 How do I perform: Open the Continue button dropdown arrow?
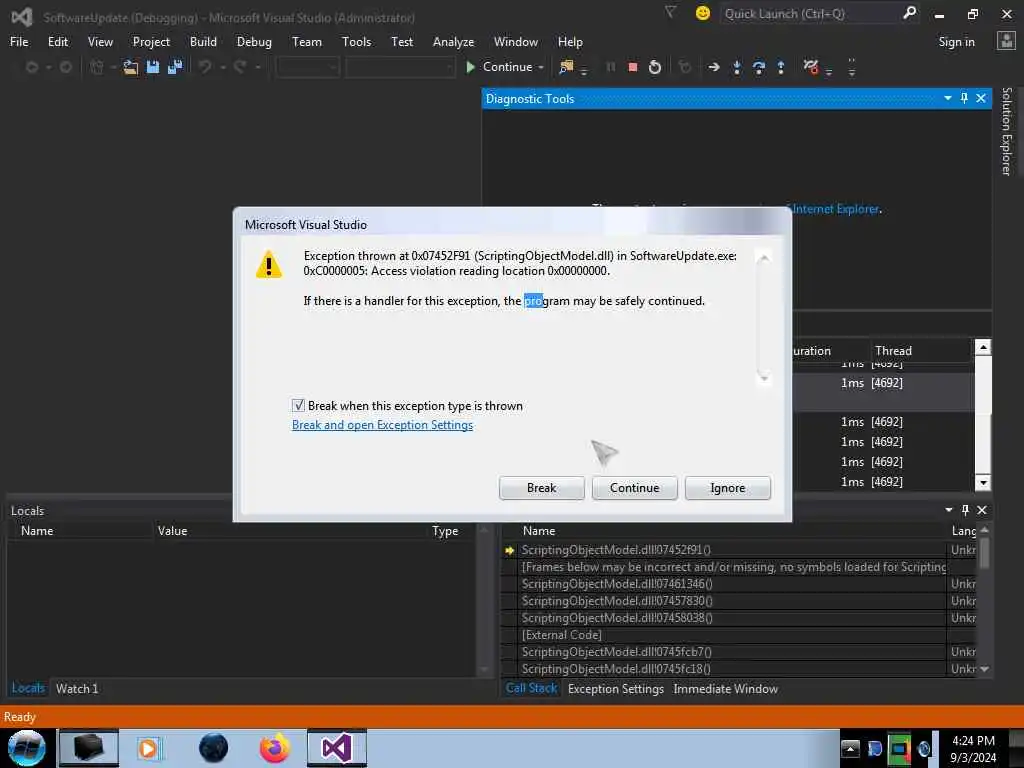pos(541,67)
